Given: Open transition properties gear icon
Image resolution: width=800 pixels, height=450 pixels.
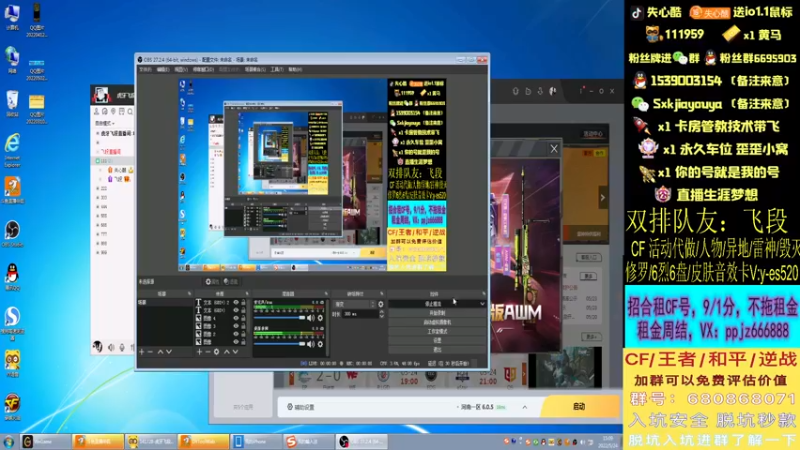Looking at the screenshot, I should point(381,304).
